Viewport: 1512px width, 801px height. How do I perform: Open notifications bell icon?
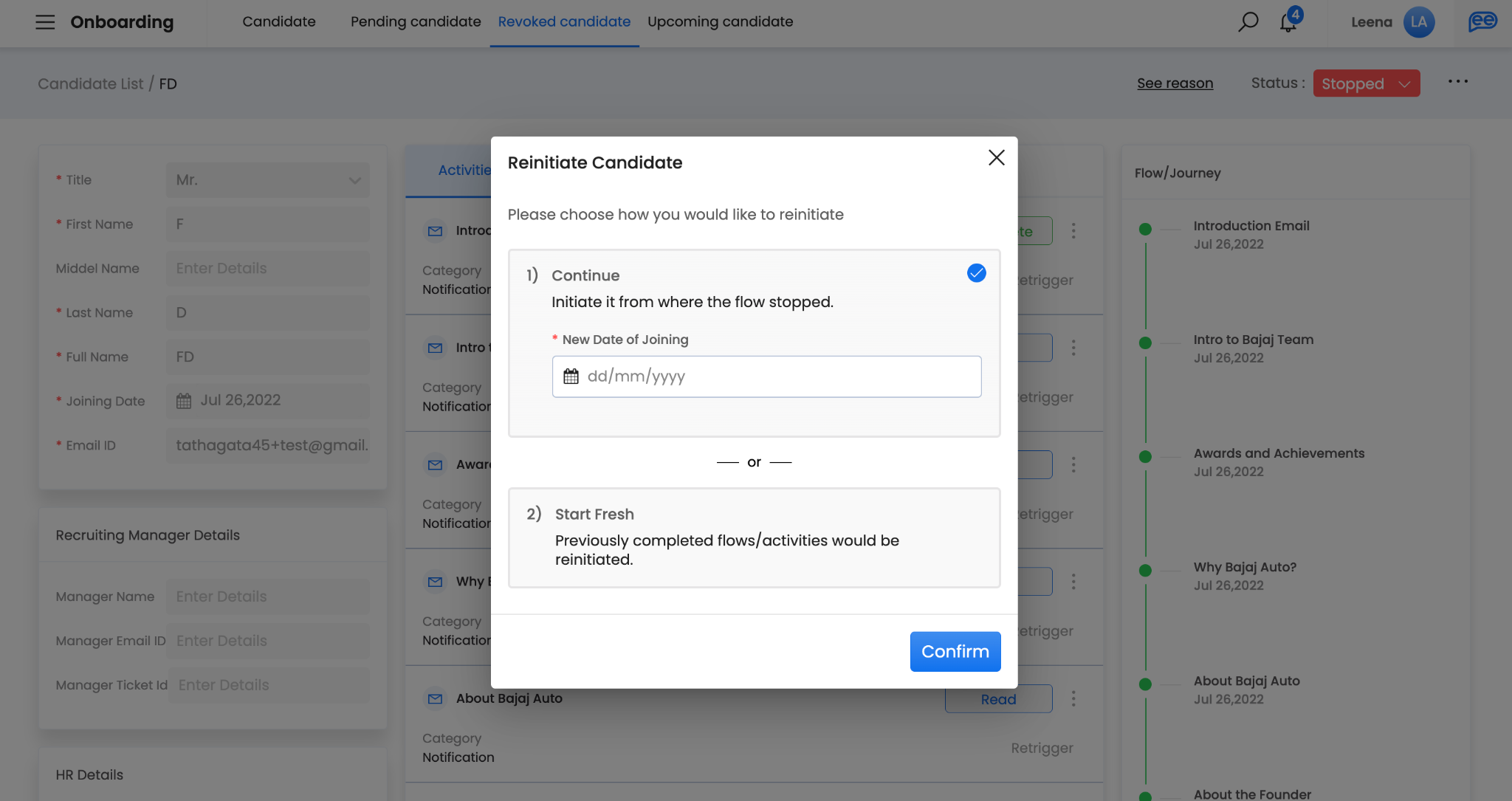click(1288, 22)
